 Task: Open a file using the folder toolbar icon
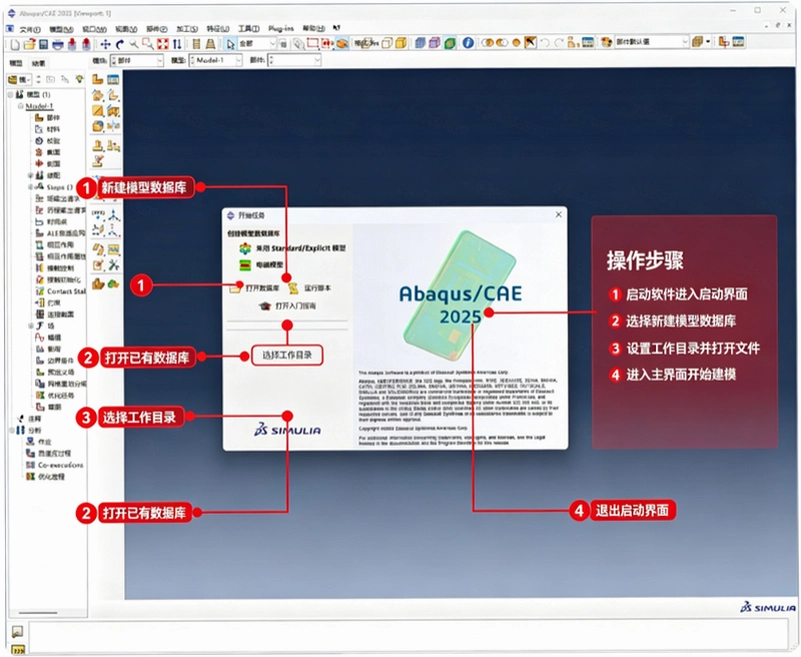pyautogui.click(x=30, y=44)
